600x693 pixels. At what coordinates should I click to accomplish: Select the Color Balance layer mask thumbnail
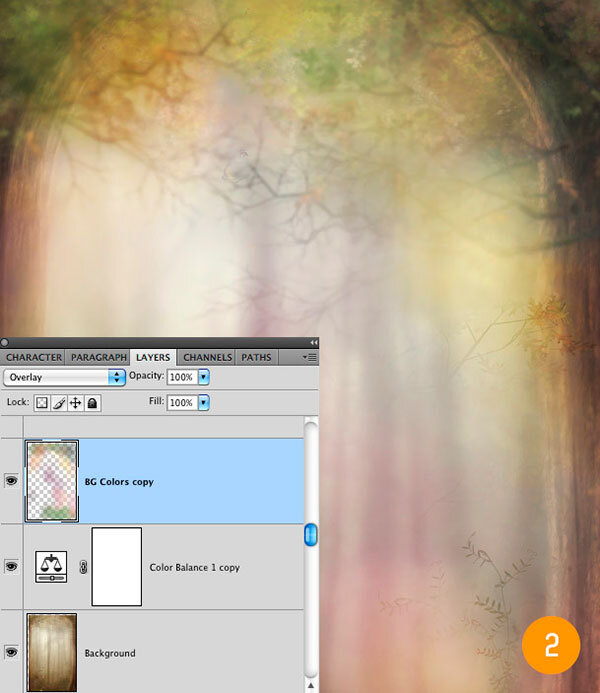117,567
